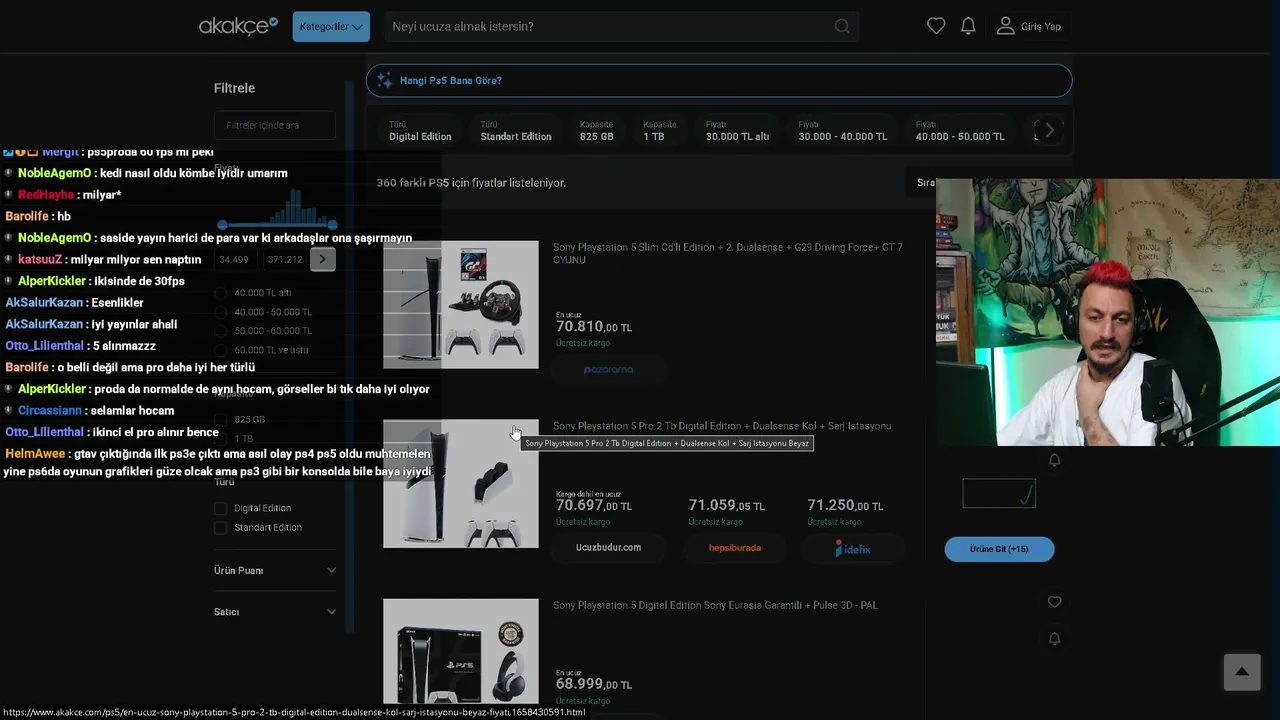The image size is (1280, 720).
Task: Click the idefix seller button
Action: coord(853,548)
